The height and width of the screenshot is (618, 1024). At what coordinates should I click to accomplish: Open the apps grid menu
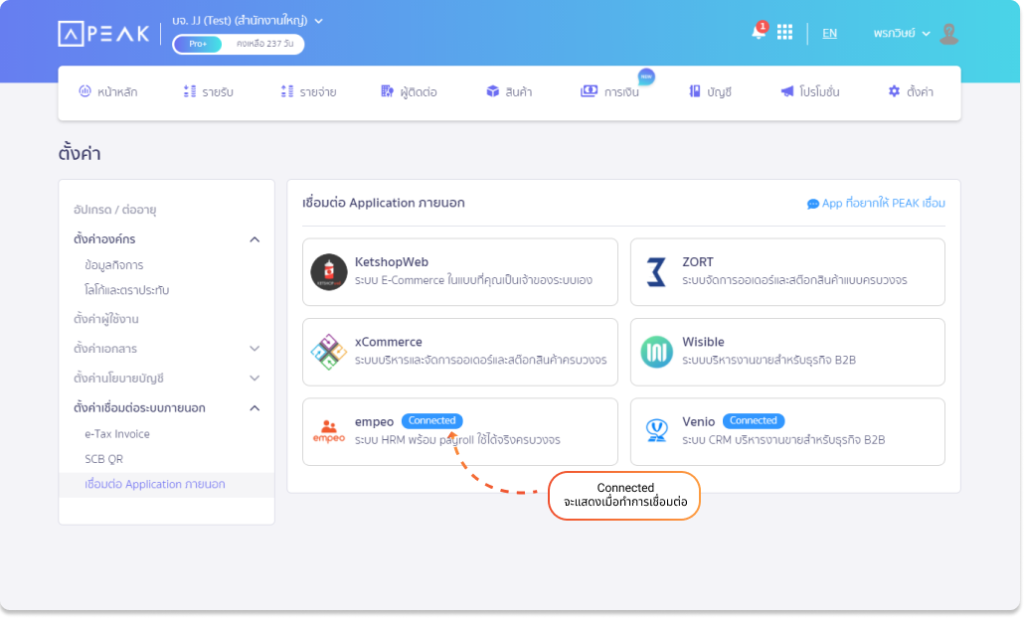(x=784, y=33)
